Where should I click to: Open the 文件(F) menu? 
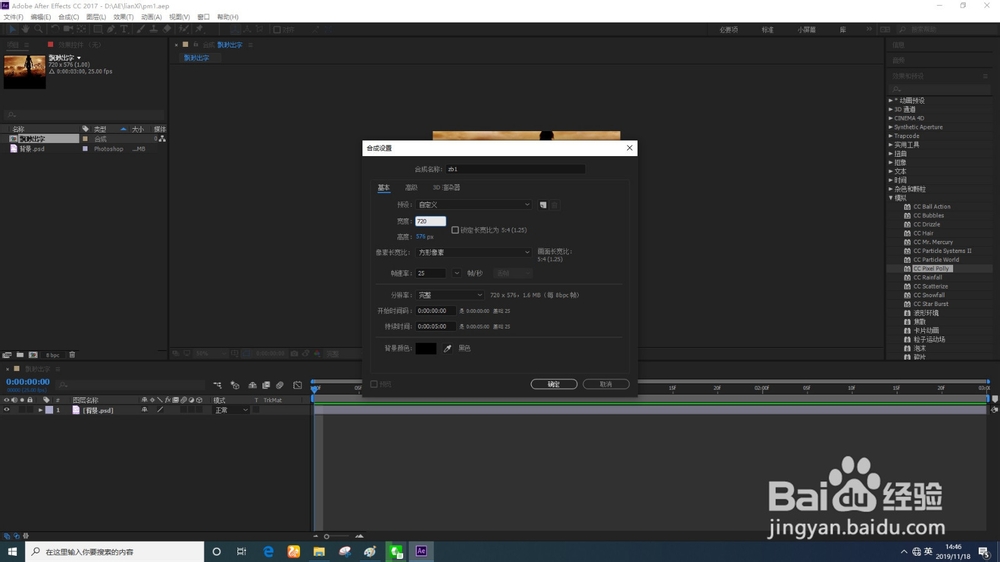[x=13, y=17]
